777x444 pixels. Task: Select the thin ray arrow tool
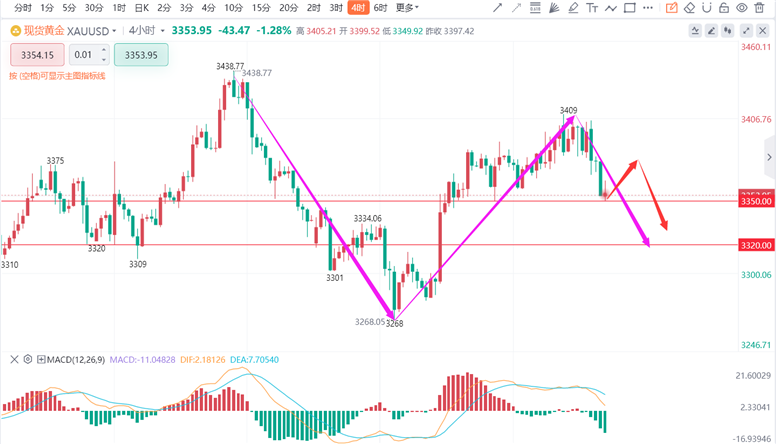pyautogui.click(x=516, y=8)
